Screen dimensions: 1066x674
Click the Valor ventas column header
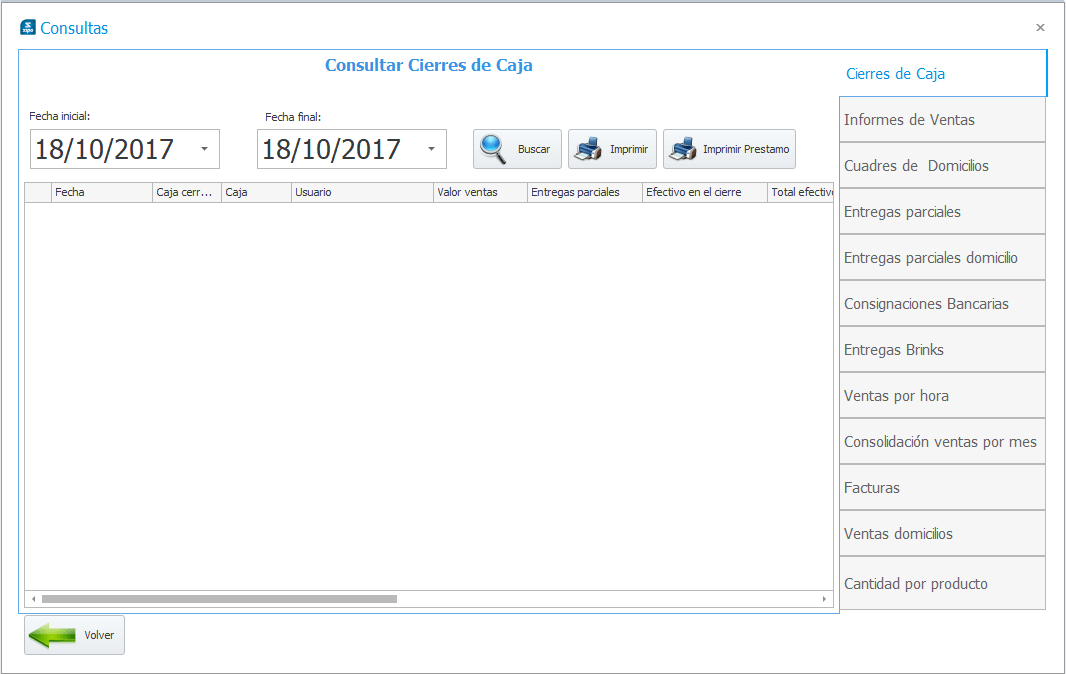[x=480, y=192]
